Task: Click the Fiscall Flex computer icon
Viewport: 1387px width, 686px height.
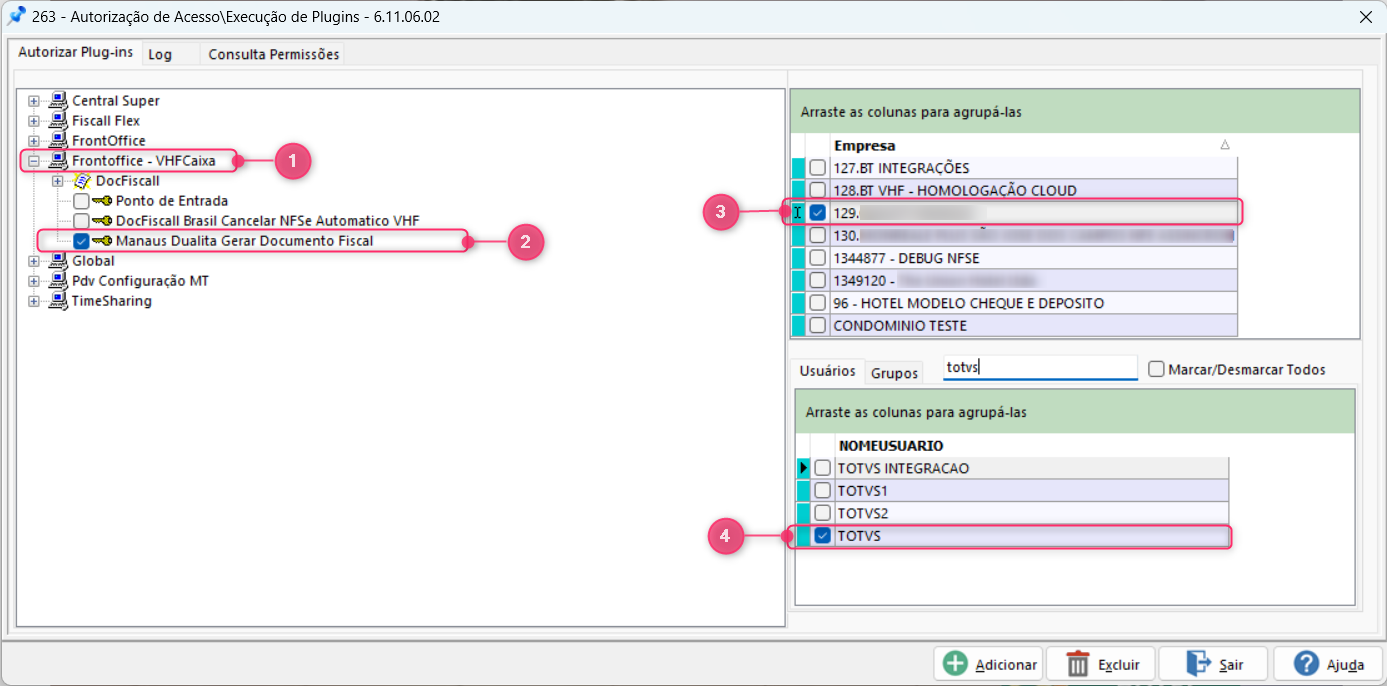Action: (x=58, y=121)
